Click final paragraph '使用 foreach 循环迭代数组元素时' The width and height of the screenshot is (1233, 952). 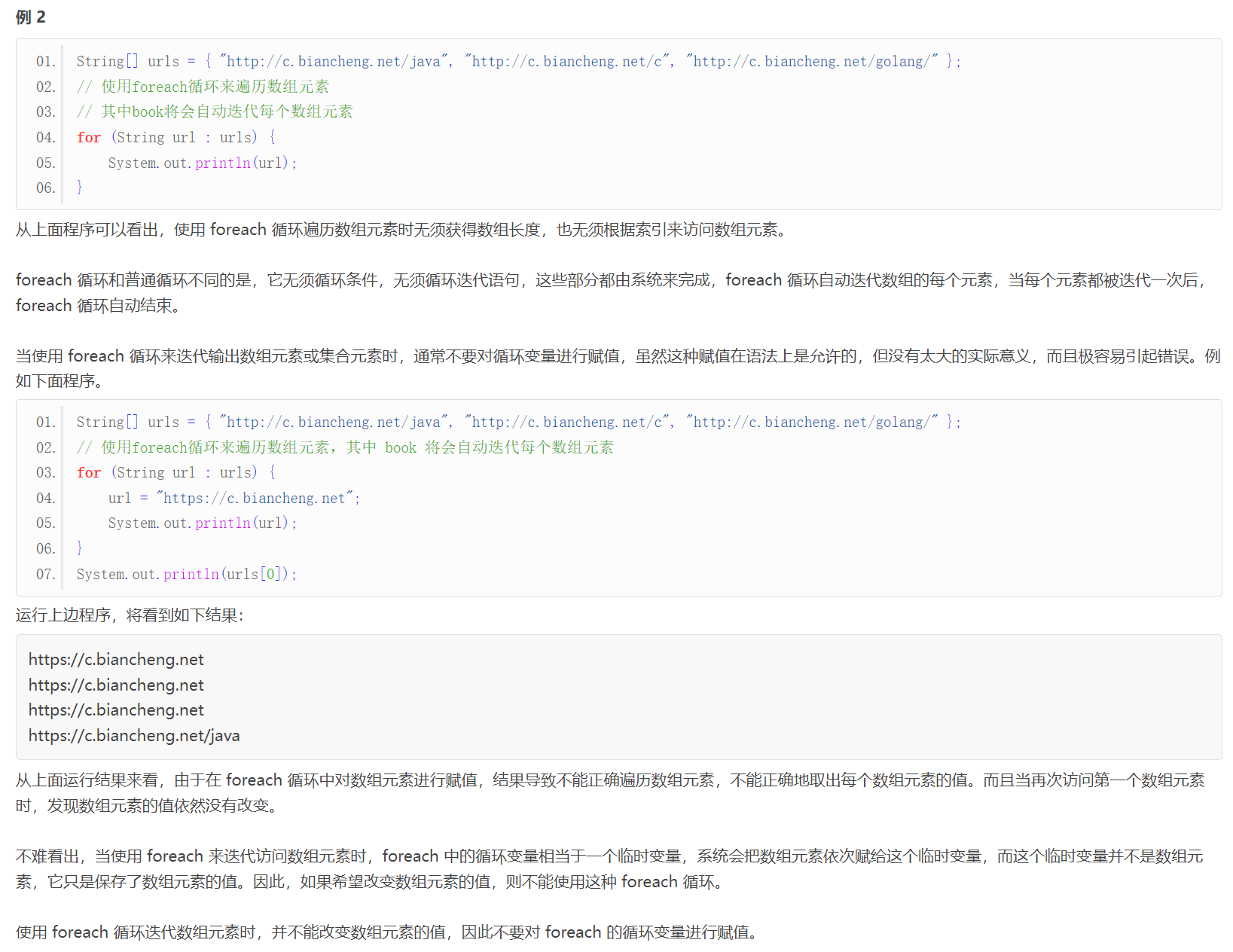[386, 932]
